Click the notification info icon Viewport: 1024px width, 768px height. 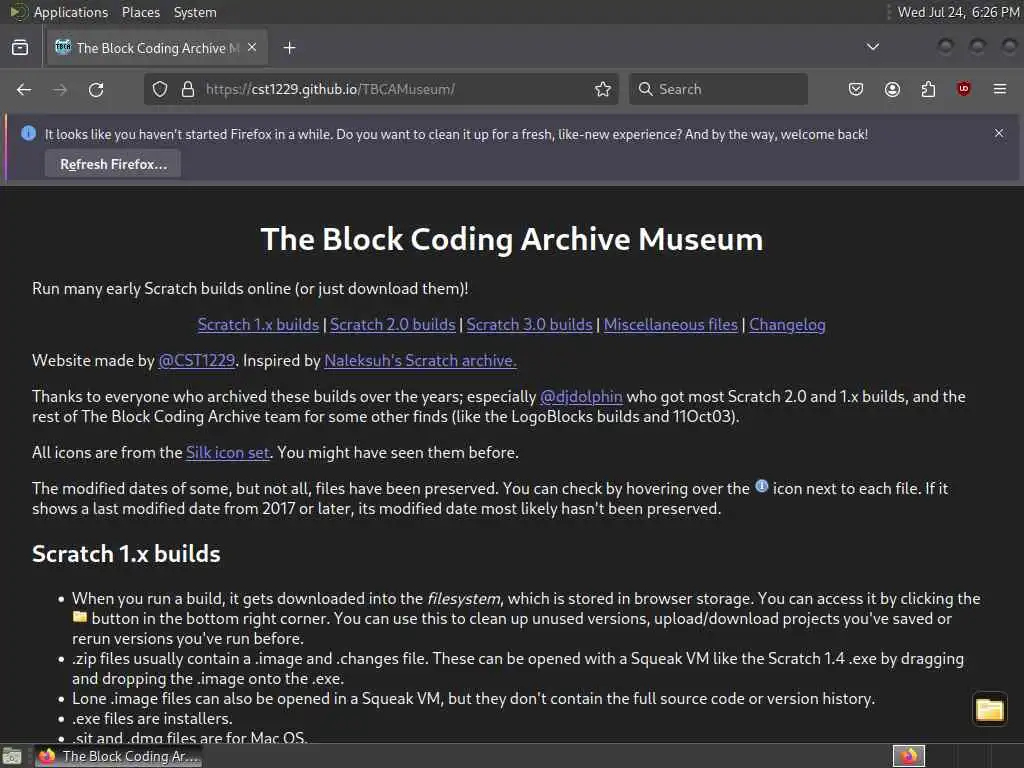[x=28, y=133]
